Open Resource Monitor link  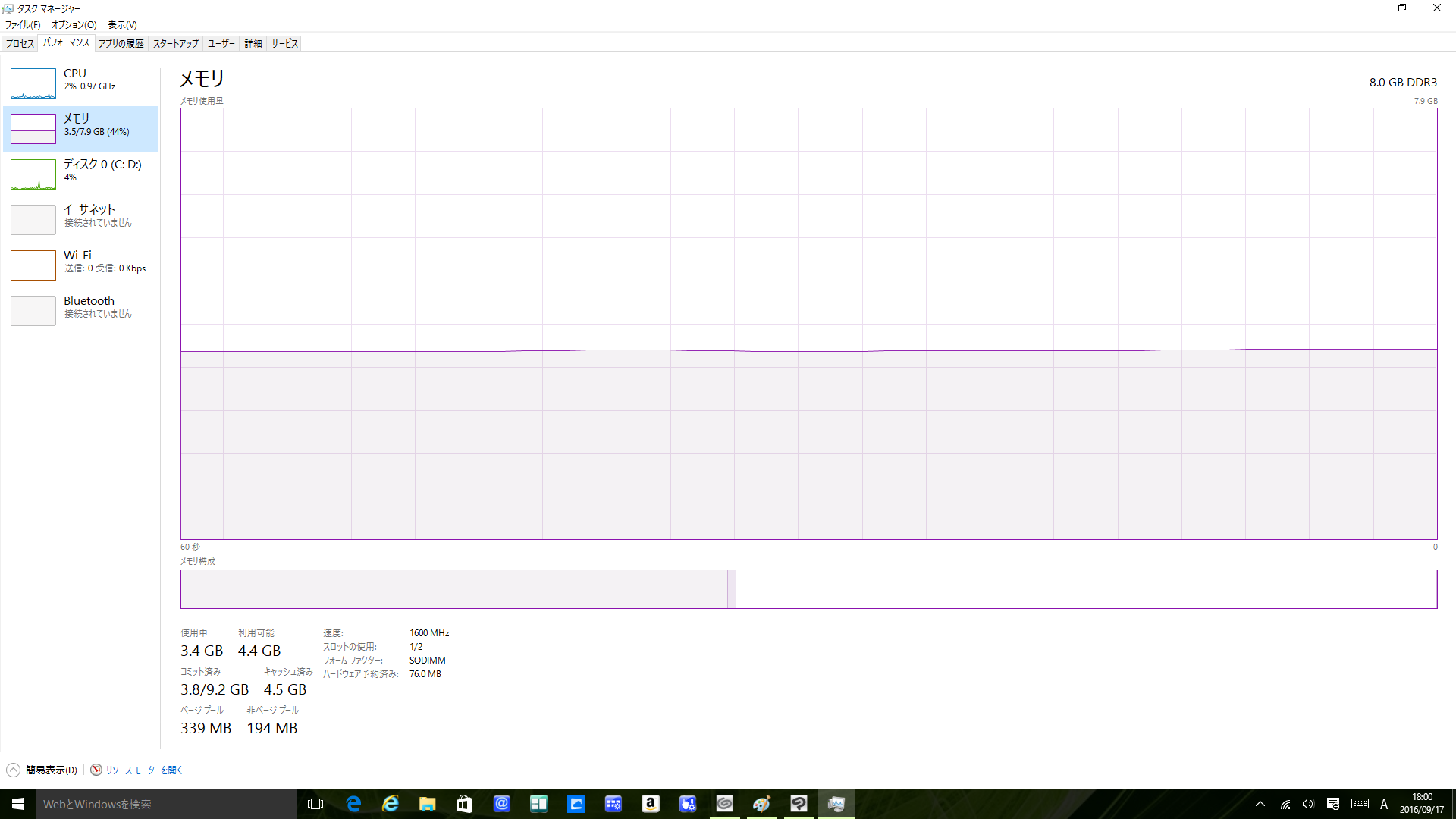(x=143, y=770)
